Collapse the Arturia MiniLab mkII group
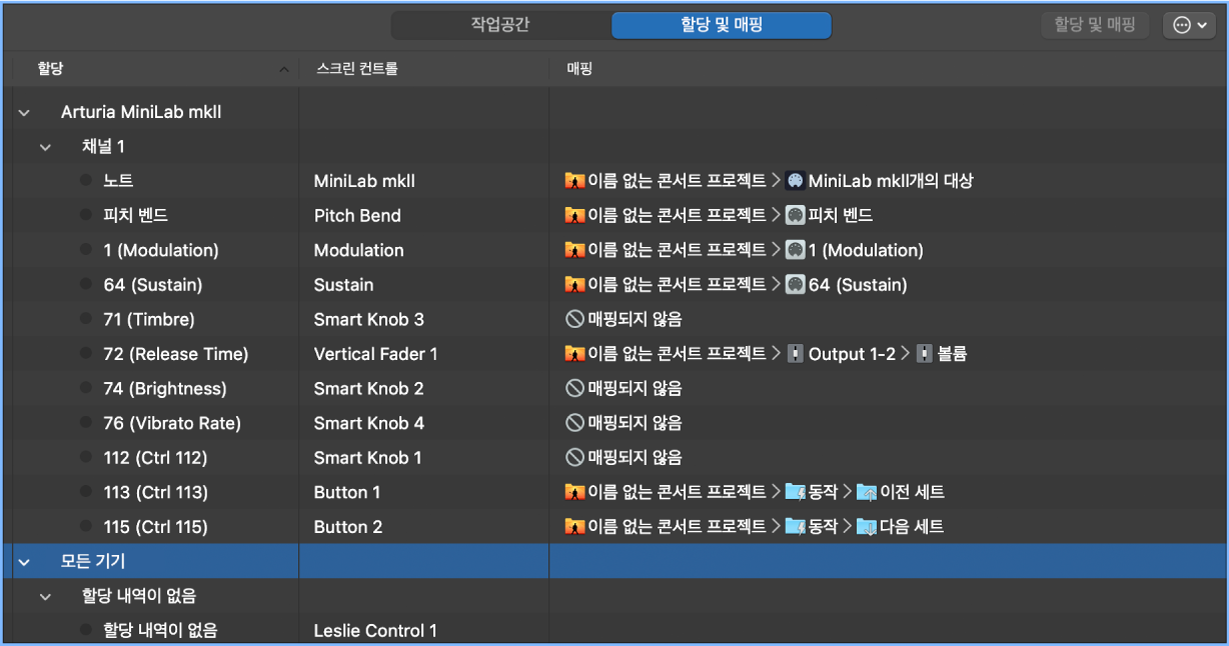The width and height of the screenshot is (1229, 646). click(x=24, y=113)
